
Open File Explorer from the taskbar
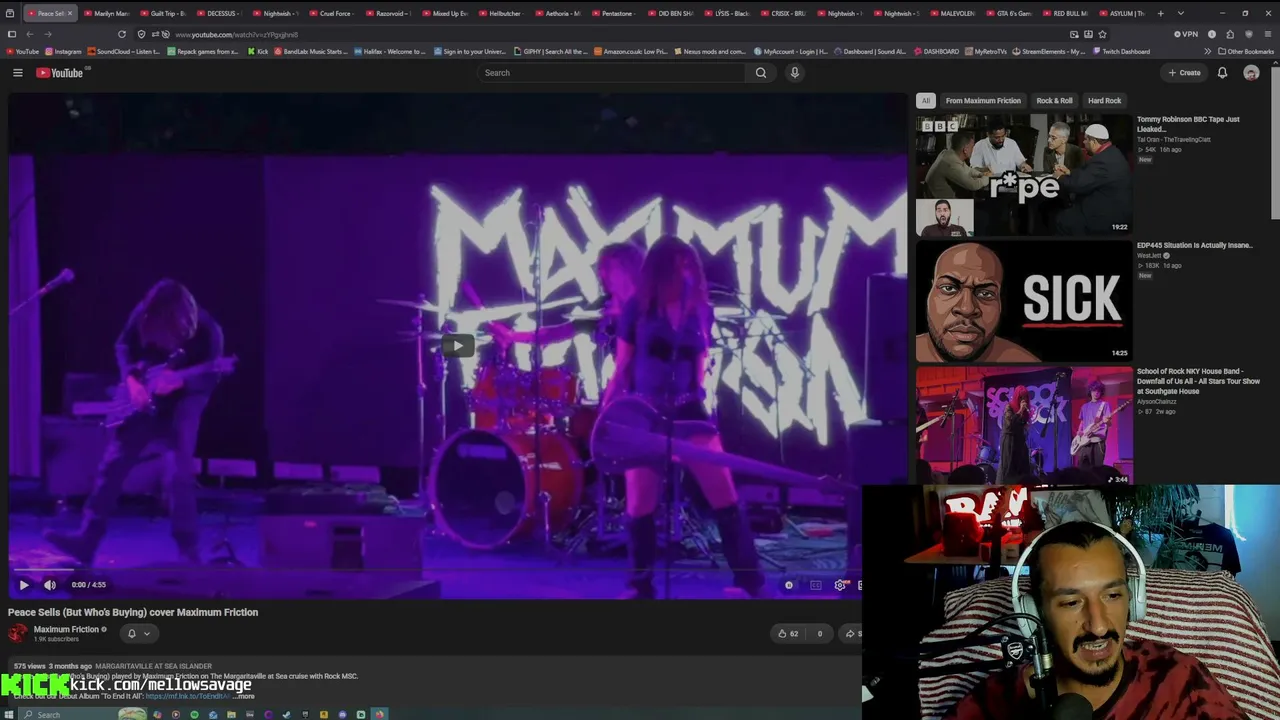(x=231, y=714)
